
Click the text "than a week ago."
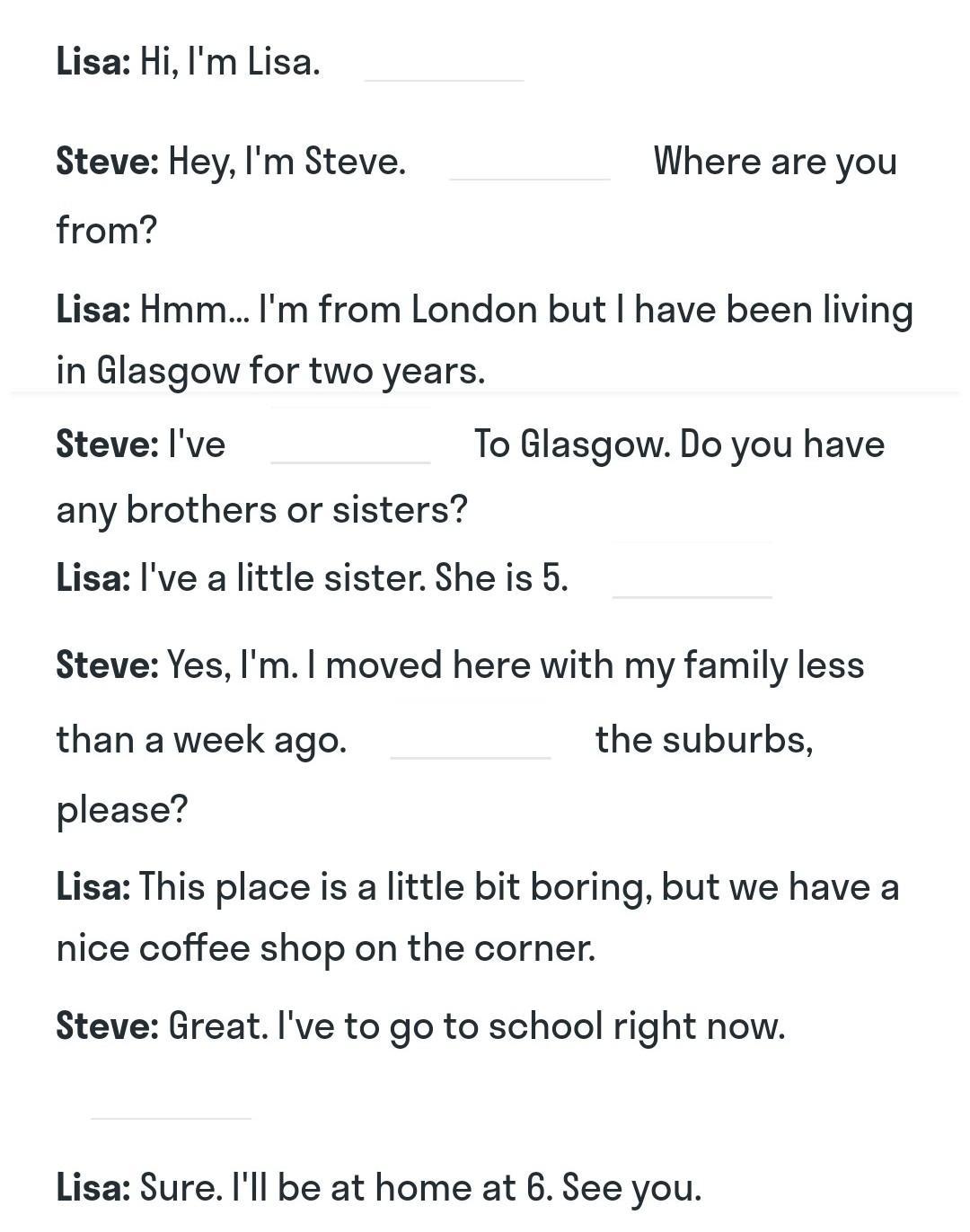(201, 740)
